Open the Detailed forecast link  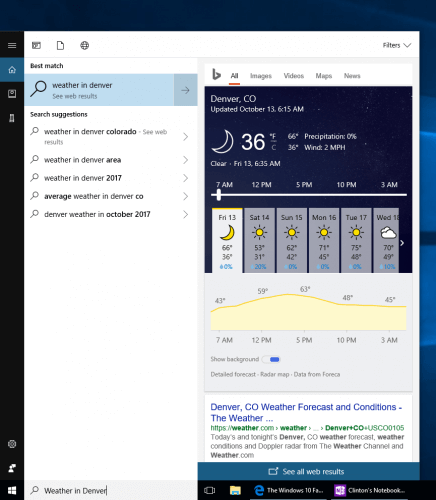coord(233,374)
